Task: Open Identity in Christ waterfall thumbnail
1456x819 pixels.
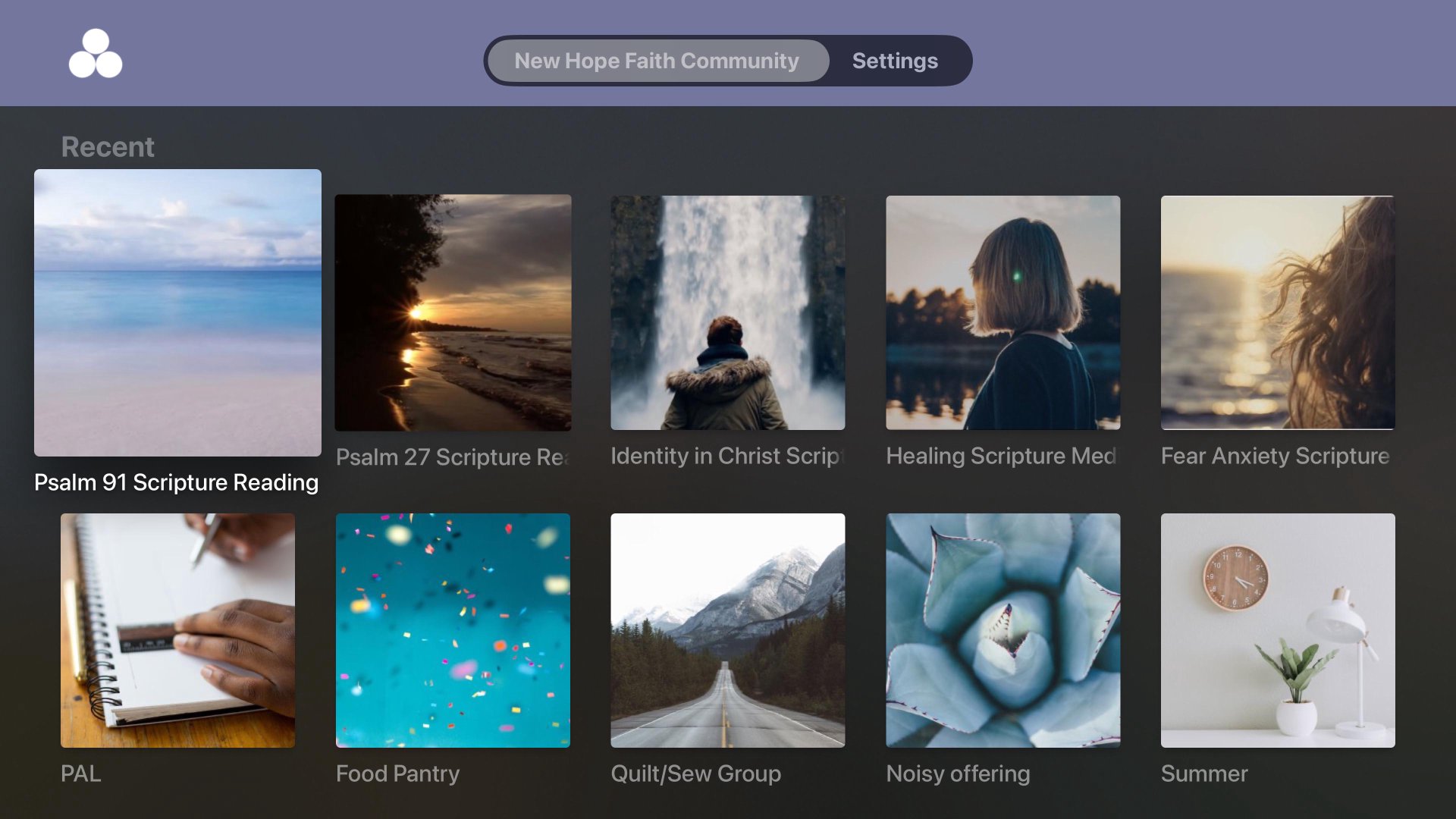Action: pos(728,312)
